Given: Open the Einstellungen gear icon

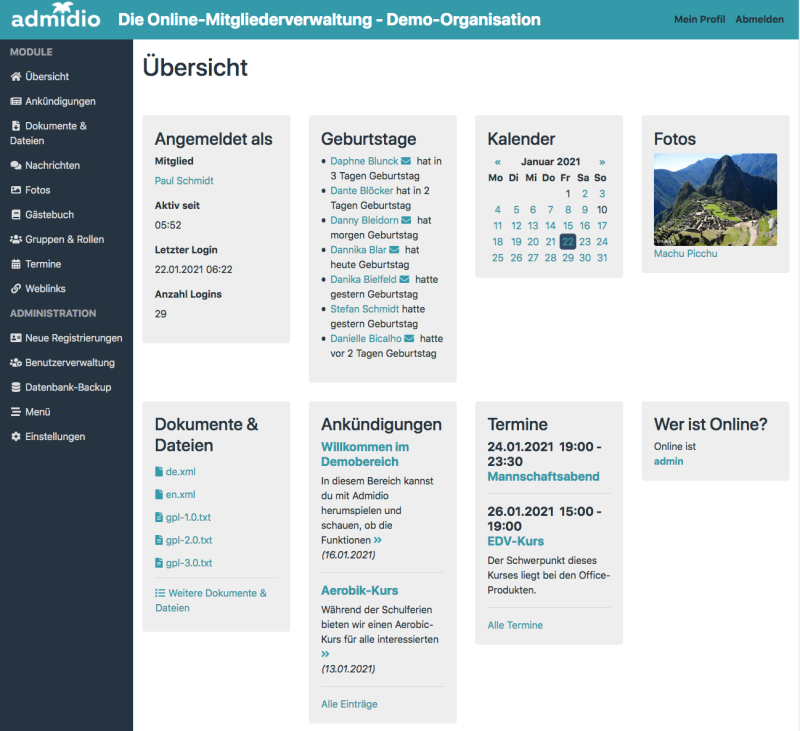Looking at the screenshot, I should 14,436.
